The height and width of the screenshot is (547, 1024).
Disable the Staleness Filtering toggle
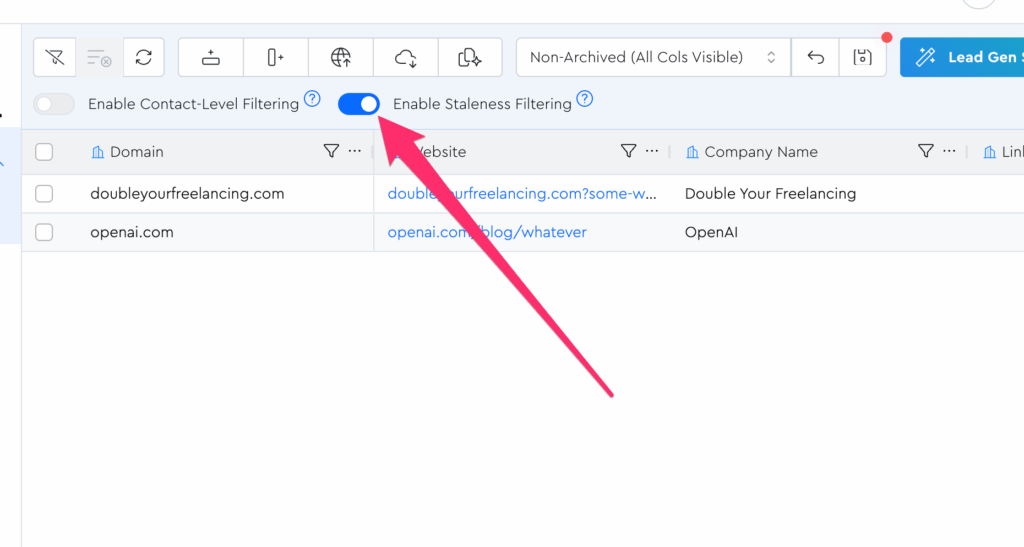(x=359, y=104)
